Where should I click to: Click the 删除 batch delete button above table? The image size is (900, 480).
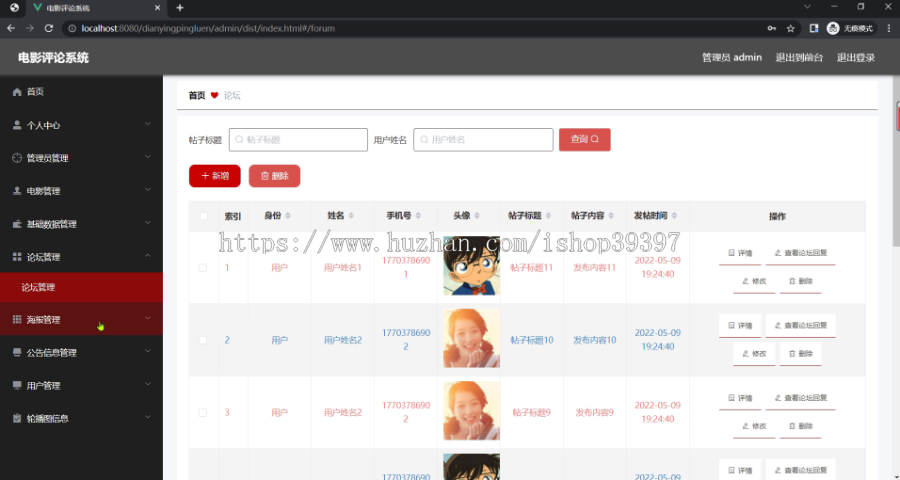point(274,176)
